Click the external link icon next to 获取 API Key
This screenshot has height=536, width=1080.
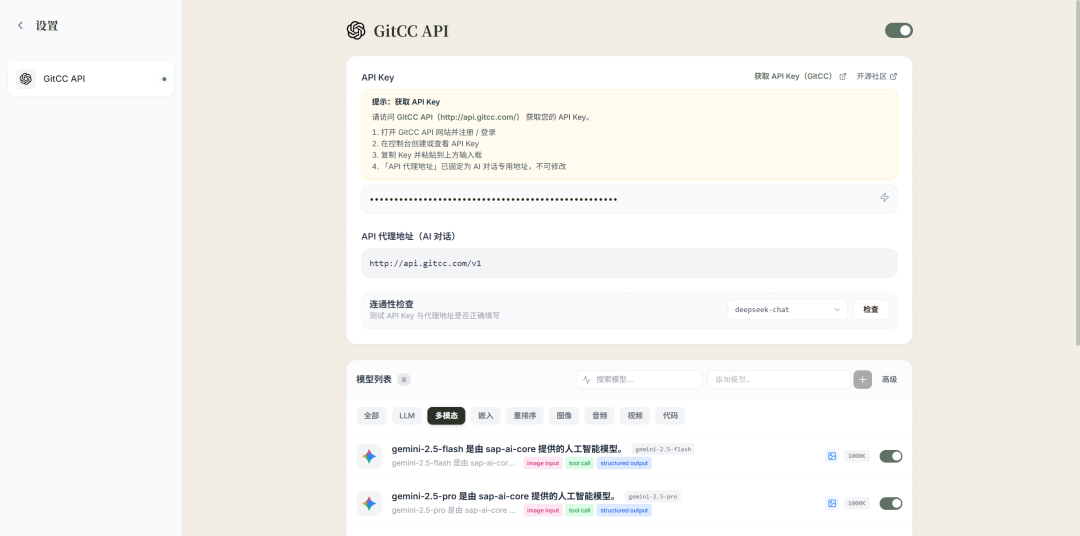point(842,76)
